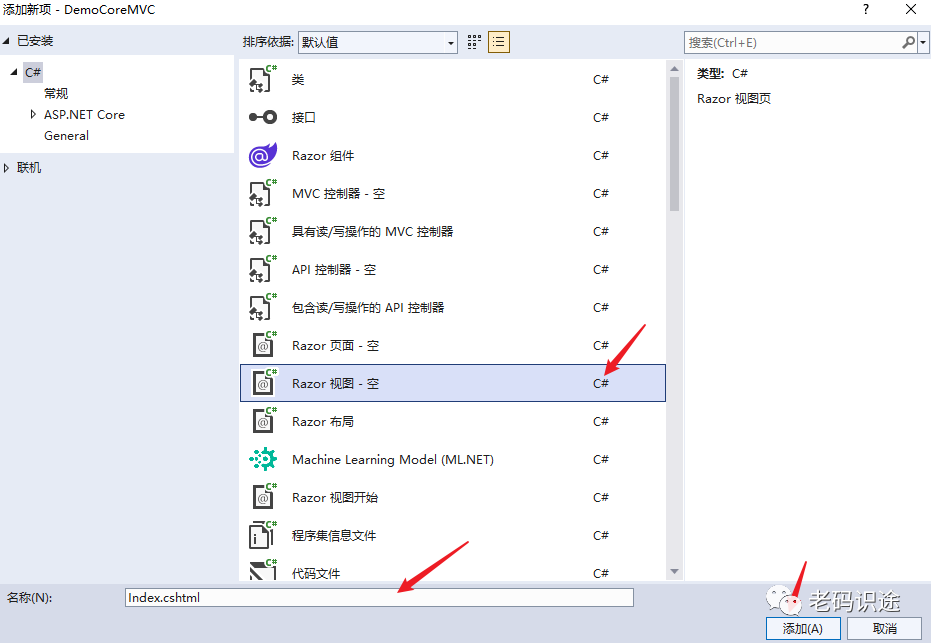Click 具有读/写操作的 MVC 控制器 text
Screen dimensions: 931x643
coord(372,232)
